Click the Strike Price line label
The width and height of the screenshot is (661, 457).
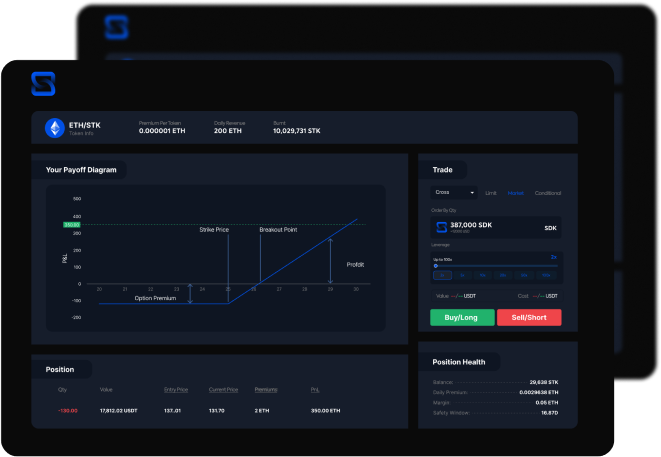click(x=214, y=231)
